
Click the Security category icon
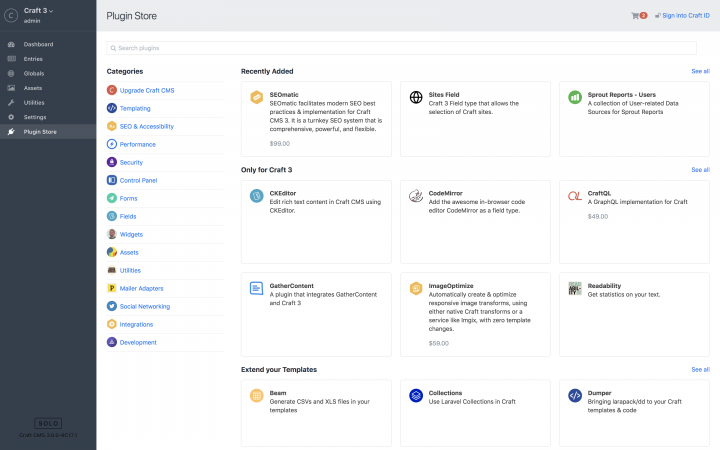click(x=112, y=162)
